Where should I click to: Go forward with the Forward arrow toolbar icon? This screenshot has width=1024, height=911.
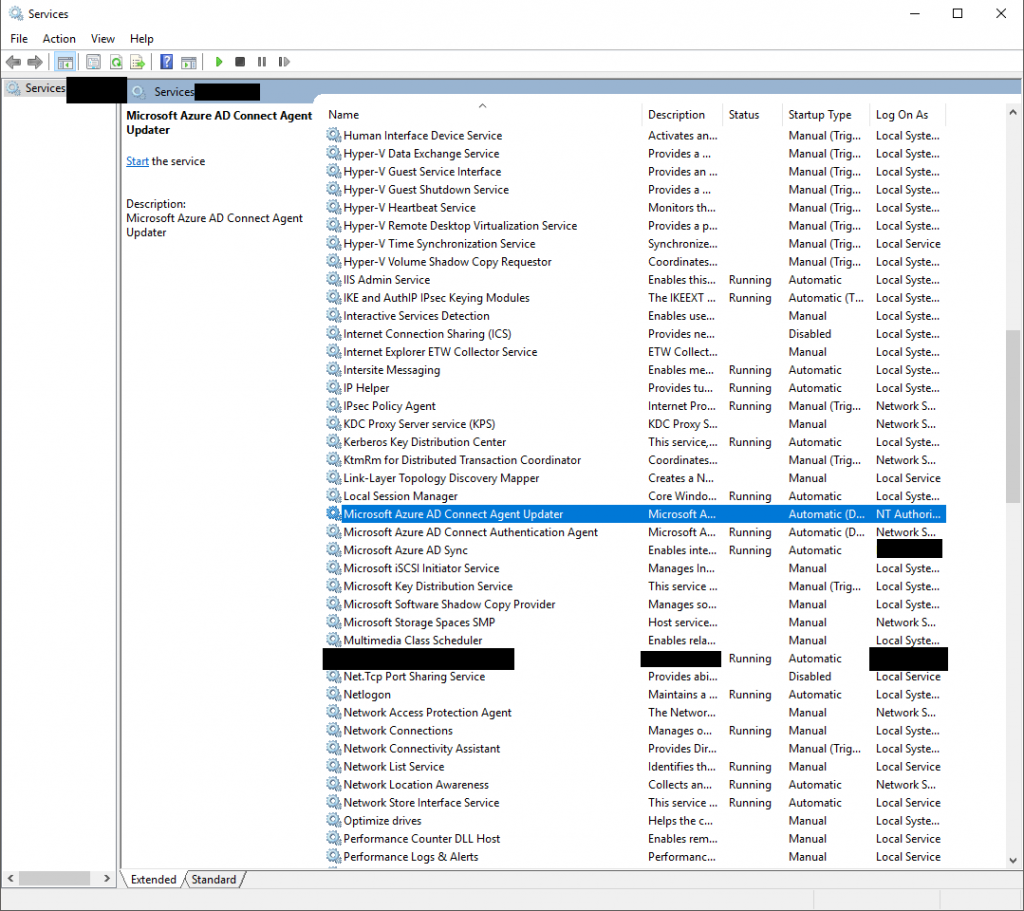coord(35,62)
